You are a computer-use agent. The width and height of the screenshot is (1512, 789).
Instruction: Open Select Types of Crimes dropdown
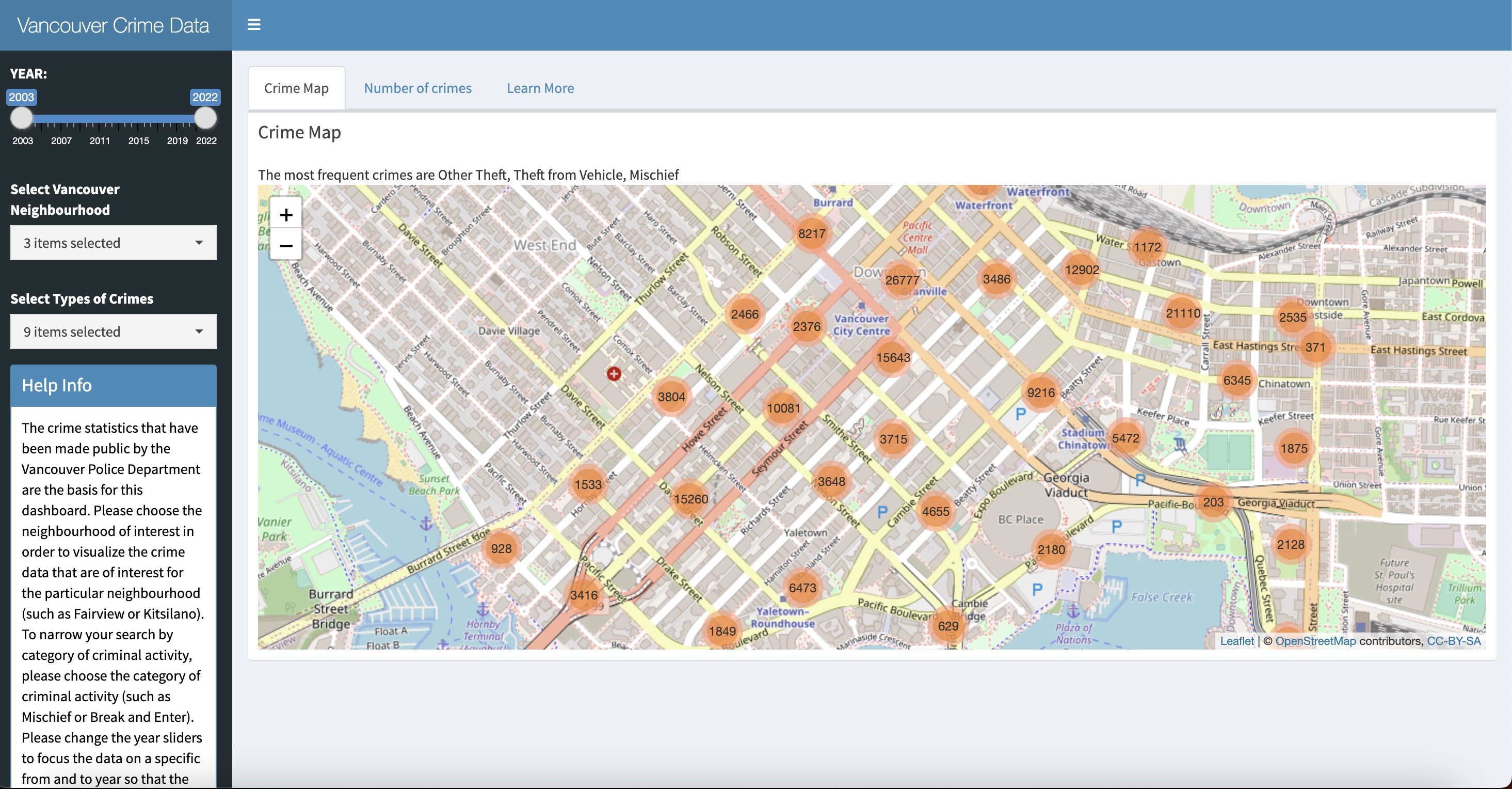(112, 332)
